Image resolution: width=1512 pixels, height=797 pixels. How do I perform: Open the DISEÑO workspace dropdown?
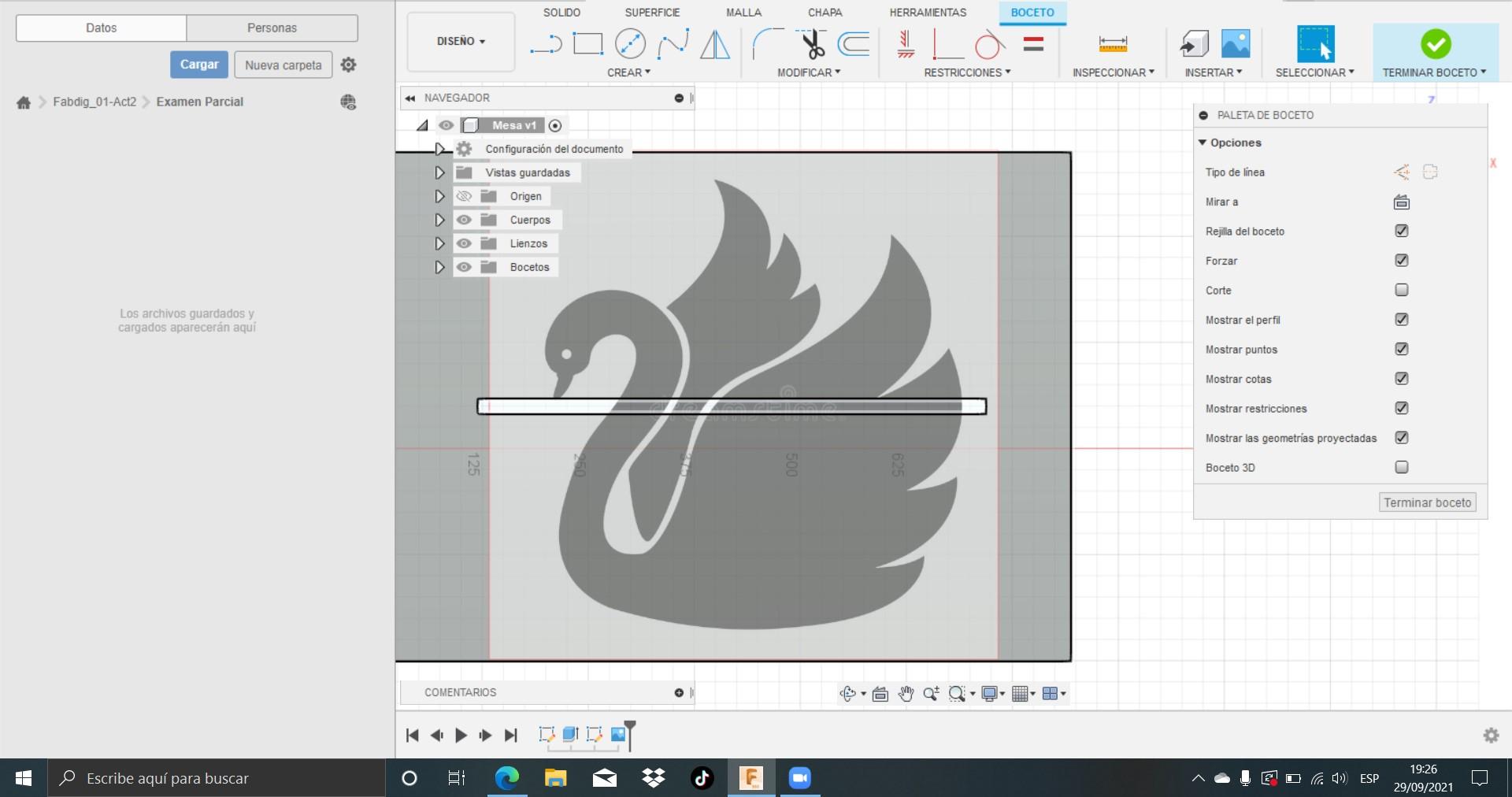[x=461, y=41]
